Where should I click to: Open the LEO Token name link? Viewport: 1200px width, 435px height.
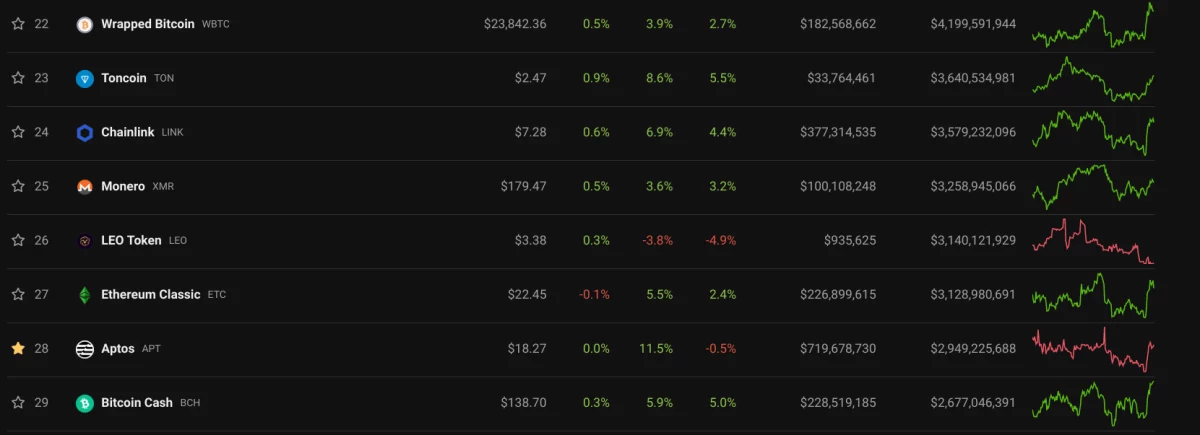tap(131, 240)
